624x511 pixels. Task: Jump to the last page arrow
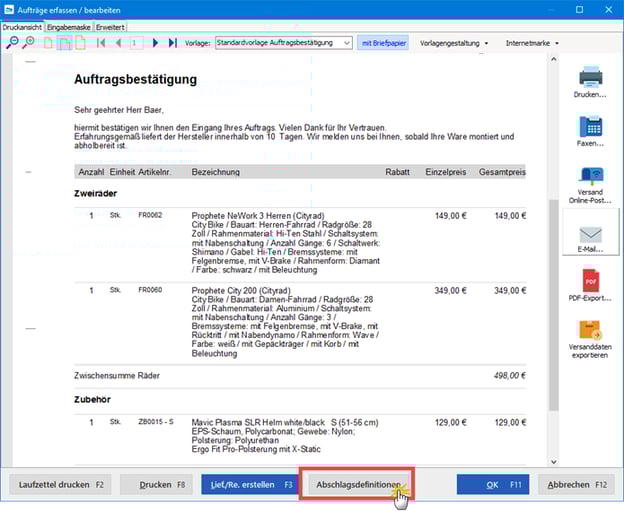[x=173, y=43]
